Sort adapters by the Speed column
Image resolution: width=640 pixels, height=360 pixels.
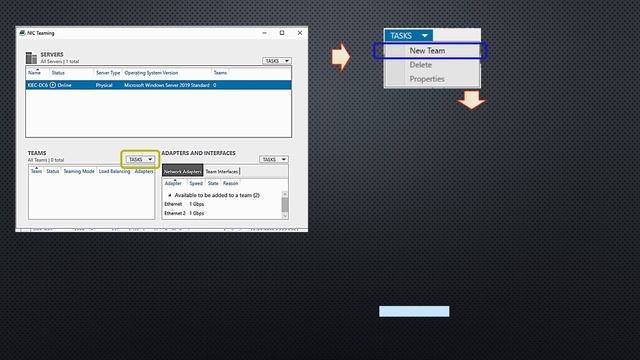click(x=196, y=183)
